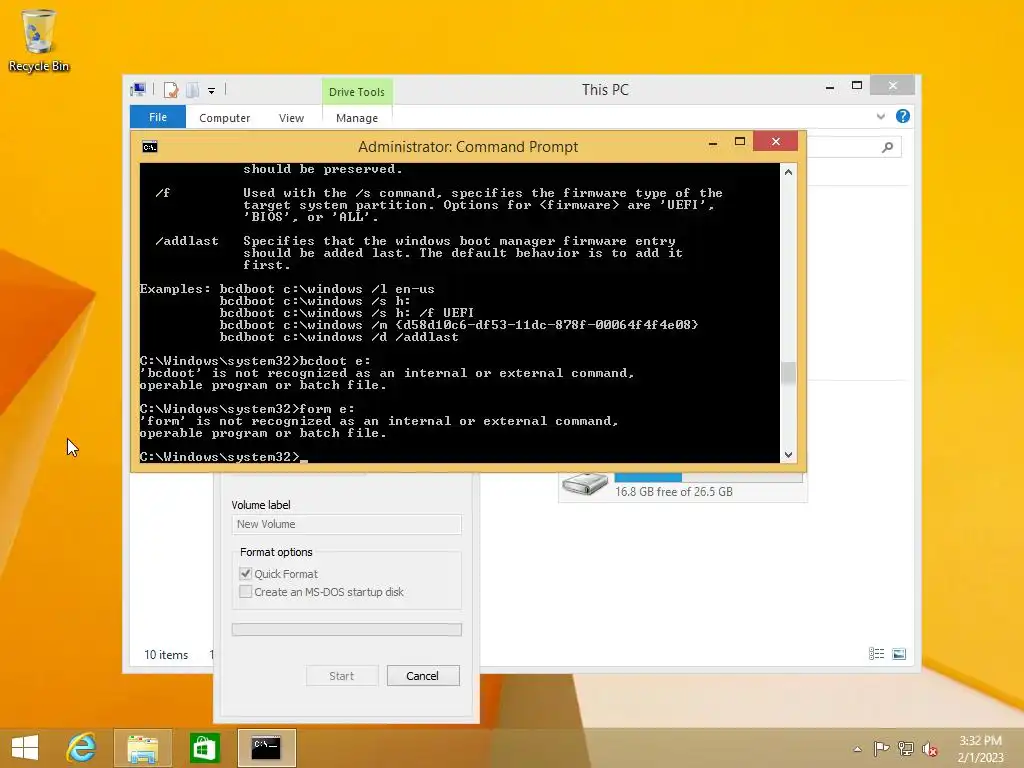
Task: Click the format progress bar
Action: 346,630
